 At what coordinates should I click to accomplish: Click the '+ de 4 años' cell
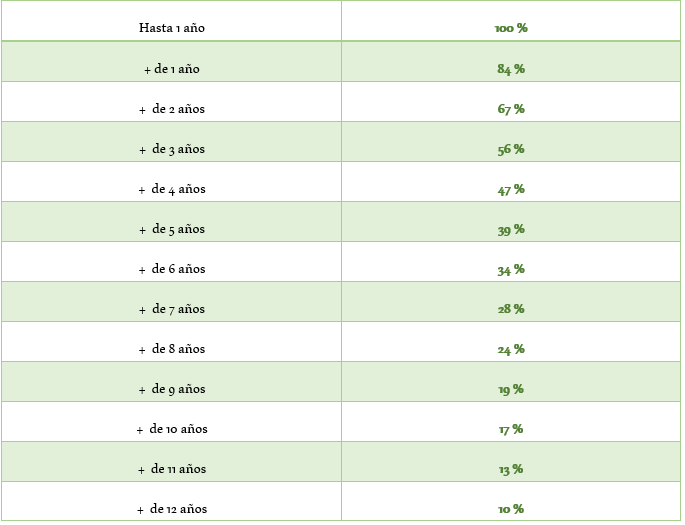(171, 189)
